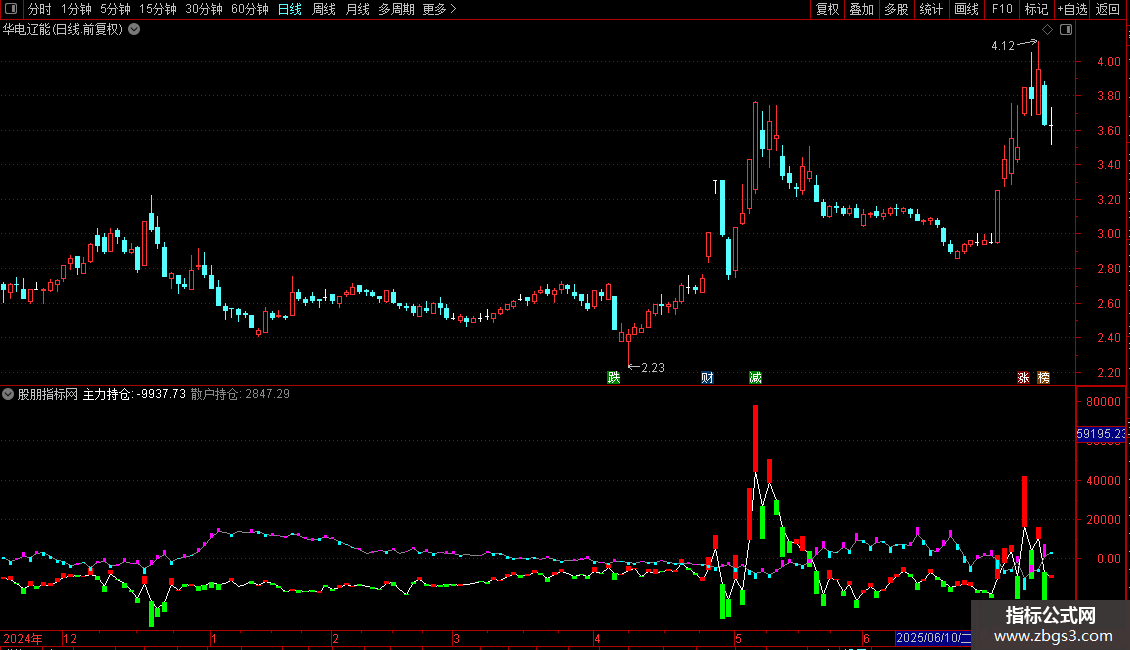This screenshot has width=1130, height=650.
Task: Click the 4.00 price axis label
Action: coord(1108,62)
